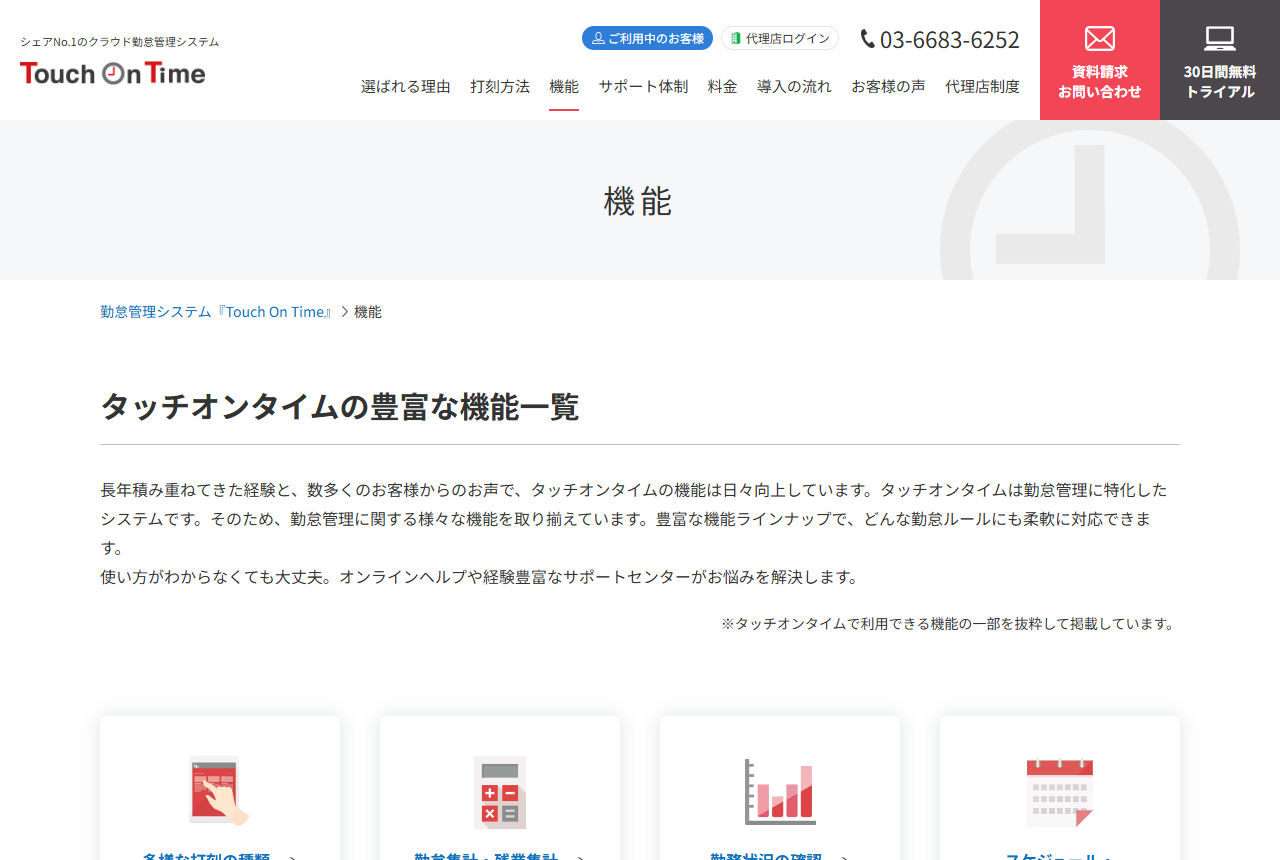1280x860 pixels.
Task: Open the ご利用中のお客様 login button
Action: 647,38
